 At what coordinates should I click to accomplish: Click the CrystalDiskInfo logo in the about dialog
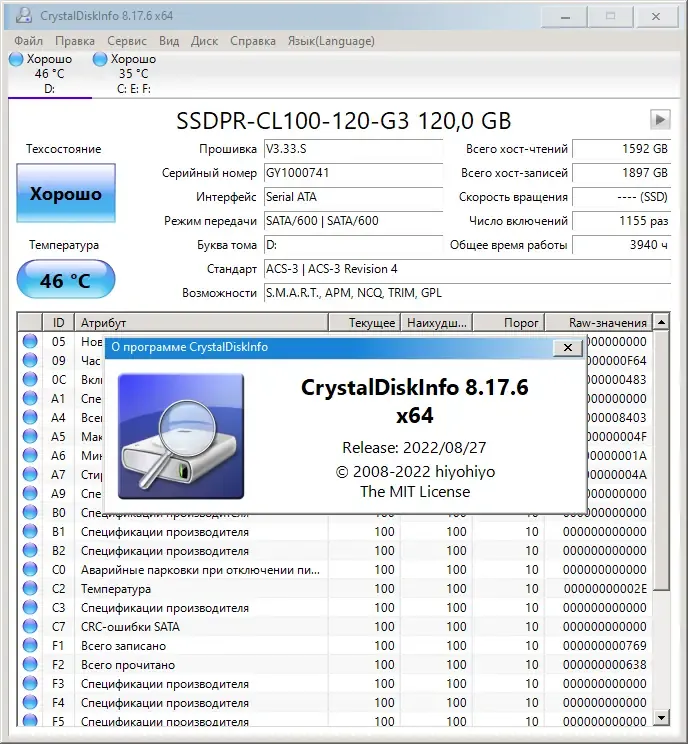click(181, 437)
